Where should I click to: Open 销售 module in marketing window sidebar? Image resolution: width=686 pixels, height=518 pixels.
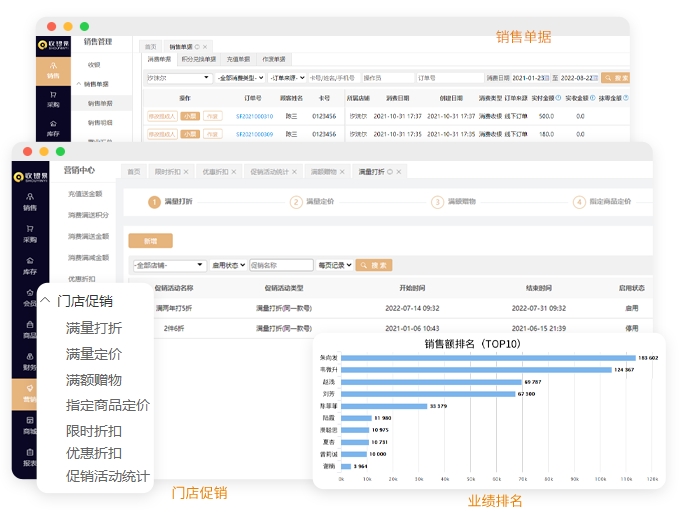tap(30, 202)
